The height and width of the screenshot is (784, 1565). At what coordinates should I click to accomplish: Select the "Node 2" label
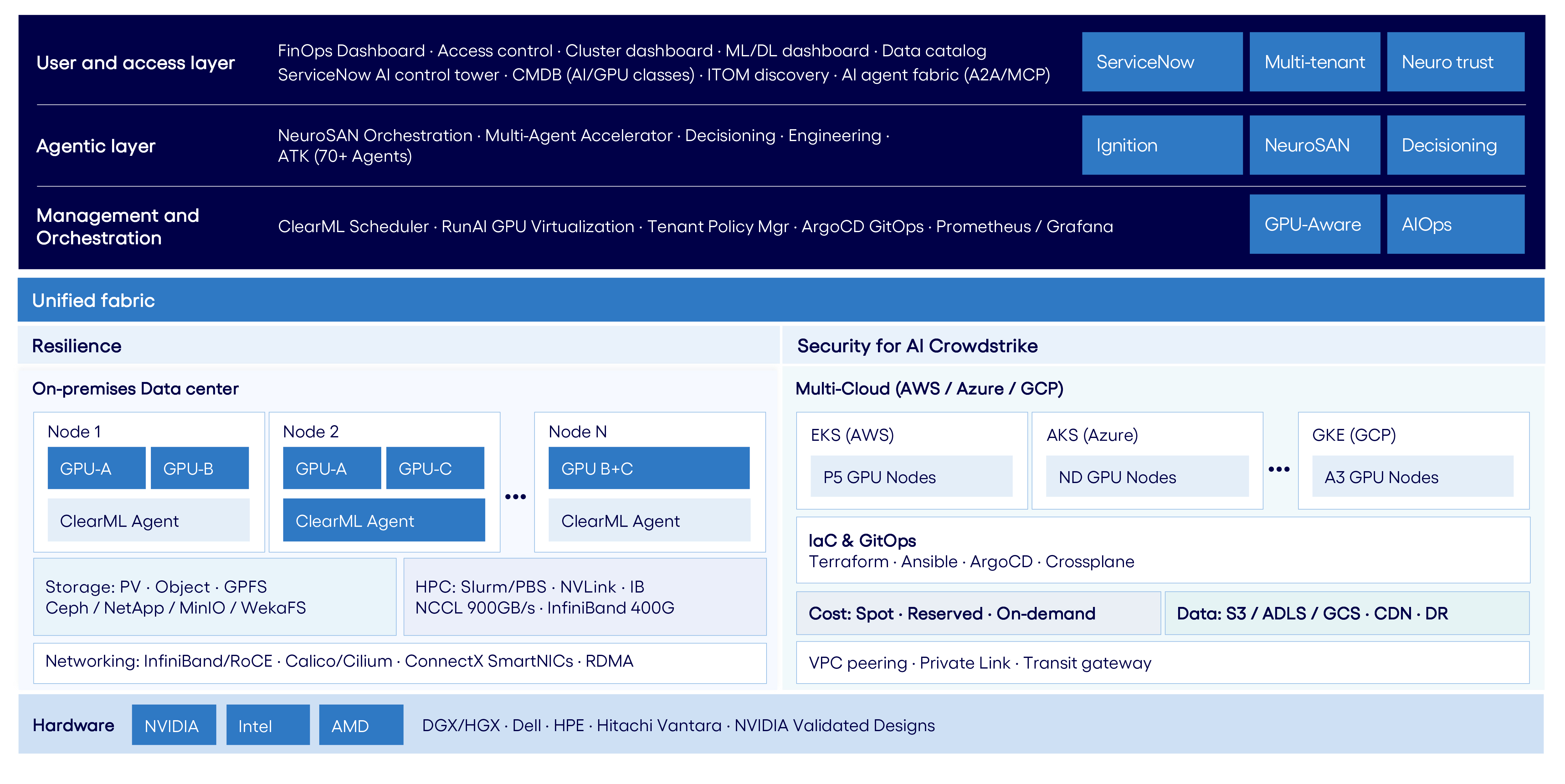pyautogui.click(x=310, y=432)
